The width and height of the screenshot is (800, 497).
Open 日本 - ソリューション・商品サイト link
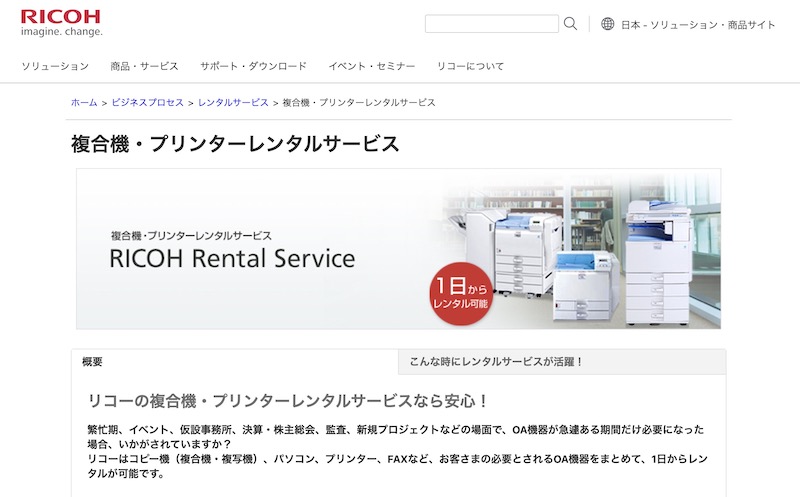[697, 24]
